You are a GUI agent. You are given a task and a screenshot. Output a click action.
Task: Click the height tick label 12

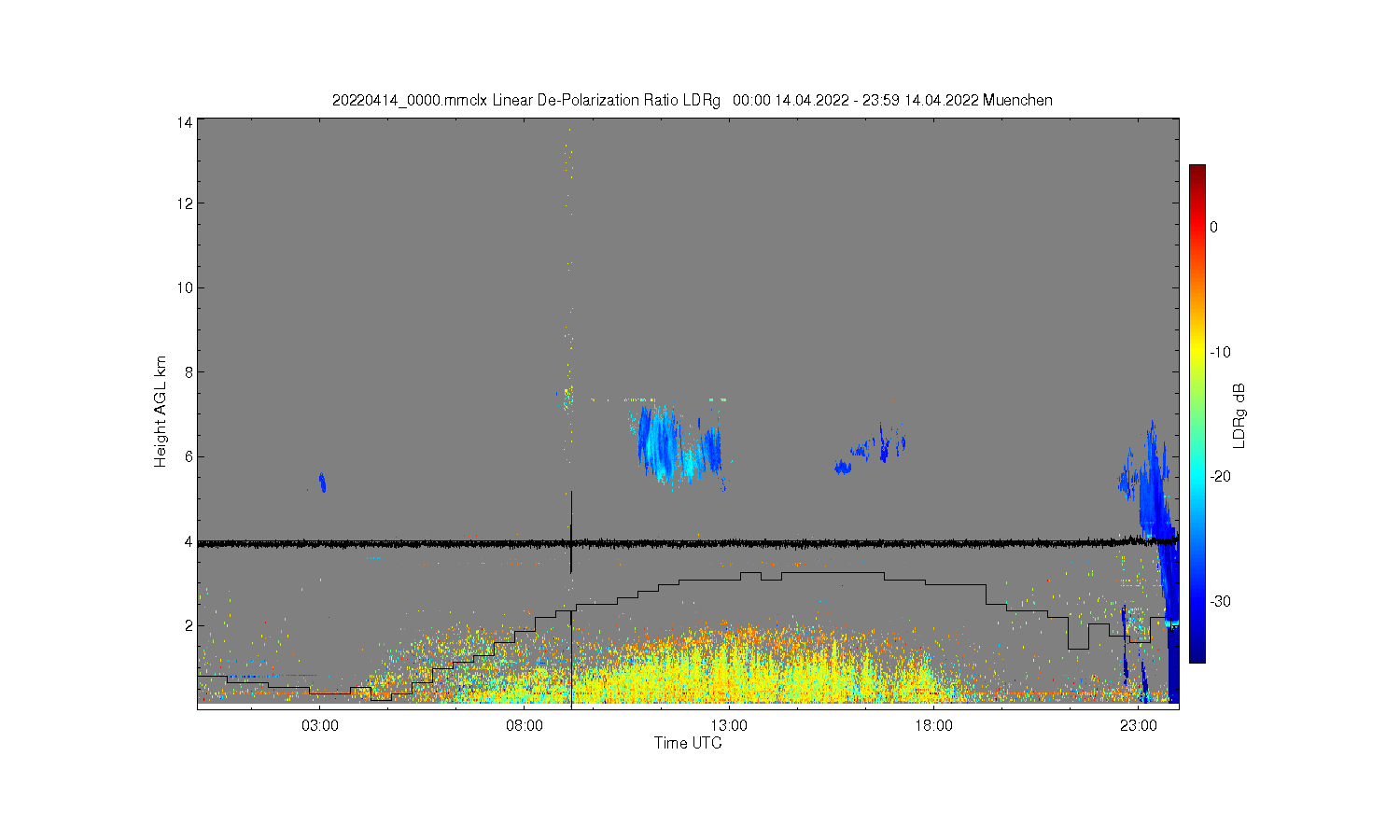tap(185, 203)
